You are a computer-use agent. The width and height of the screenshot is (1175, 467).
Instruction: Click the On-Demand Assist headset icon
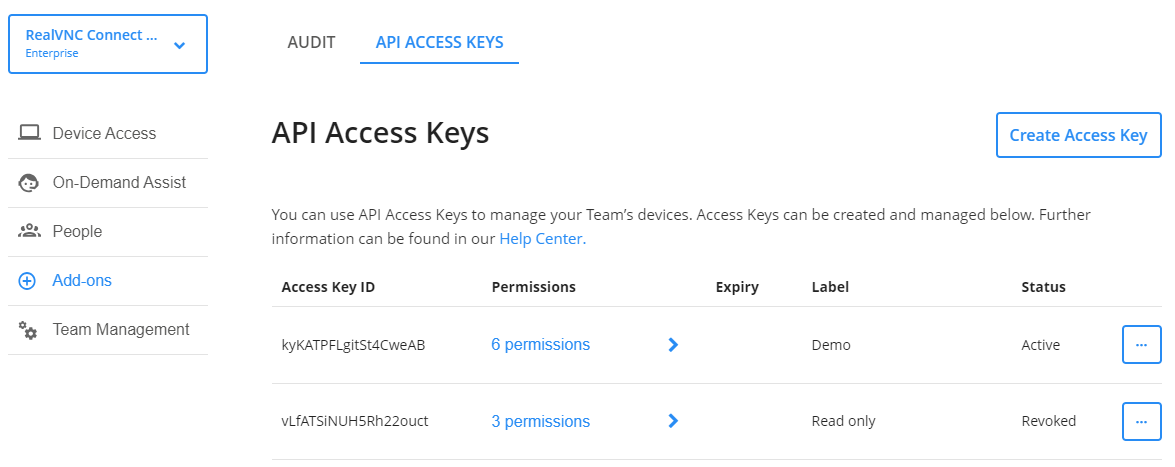[x=29, y=183]
